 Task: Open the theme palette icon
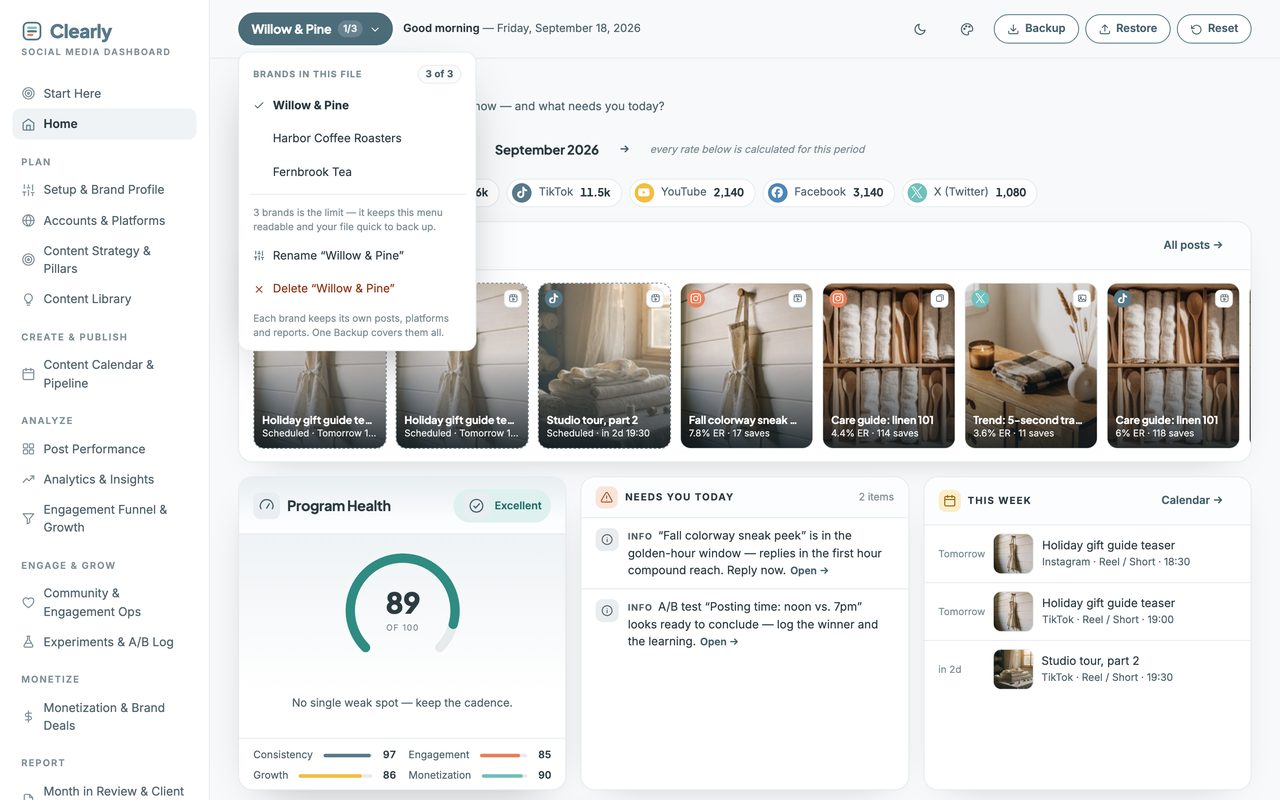pyautogui.click(x=967, y=29)
